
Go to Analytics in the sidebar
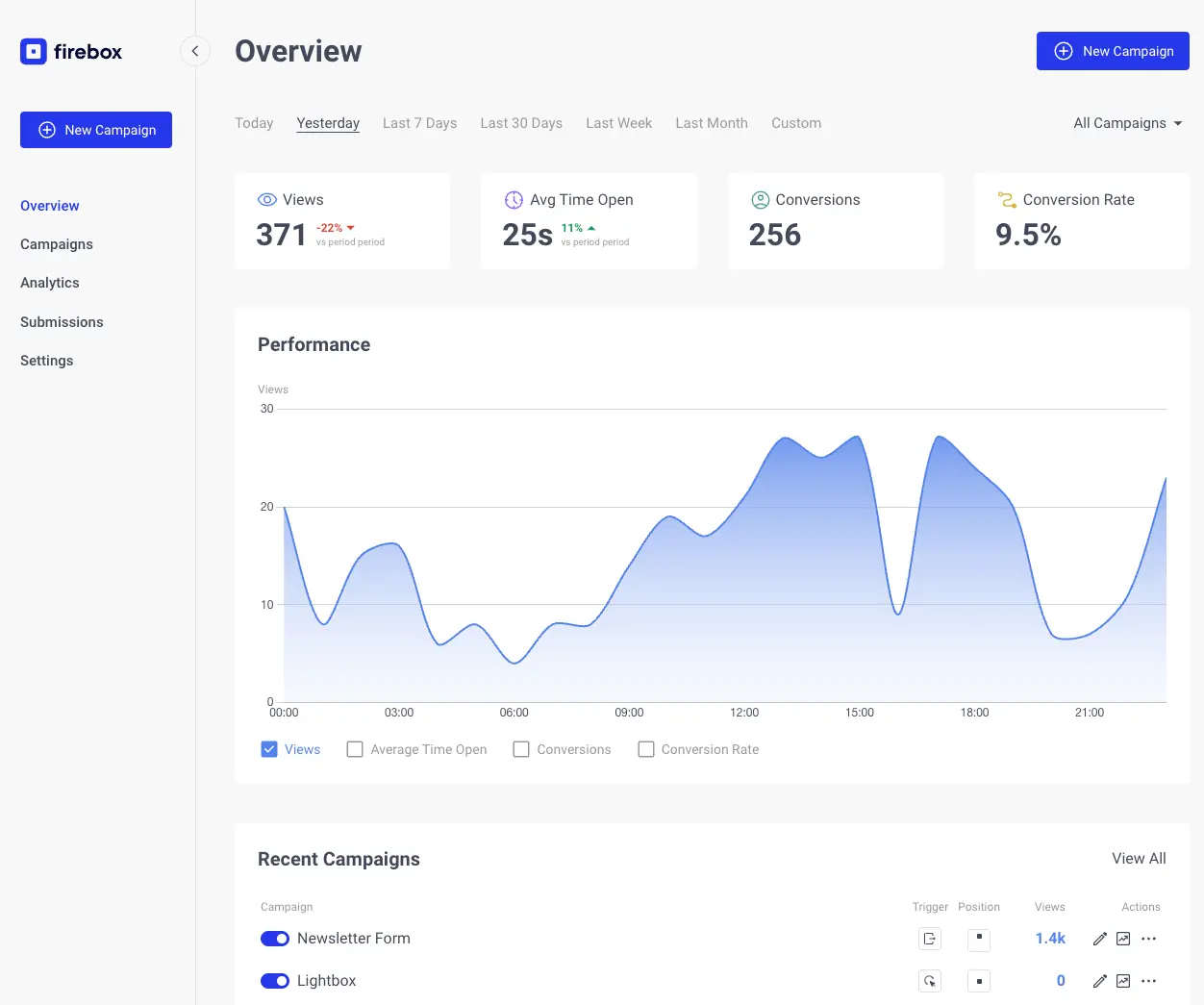[50, 283]
